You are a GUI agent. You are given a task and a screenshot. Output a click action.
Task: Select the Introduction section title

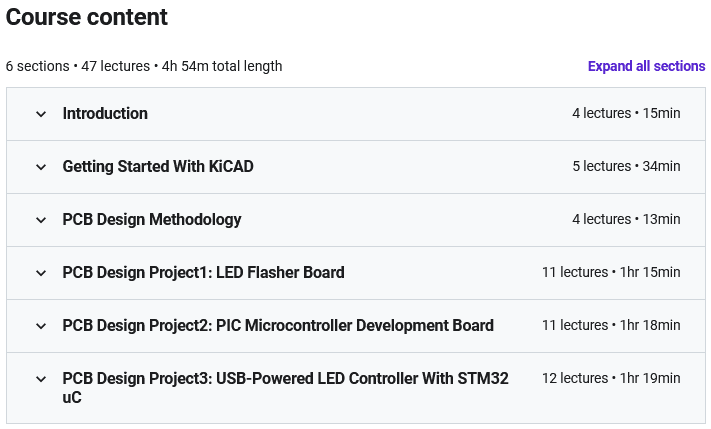coord(105,114)
